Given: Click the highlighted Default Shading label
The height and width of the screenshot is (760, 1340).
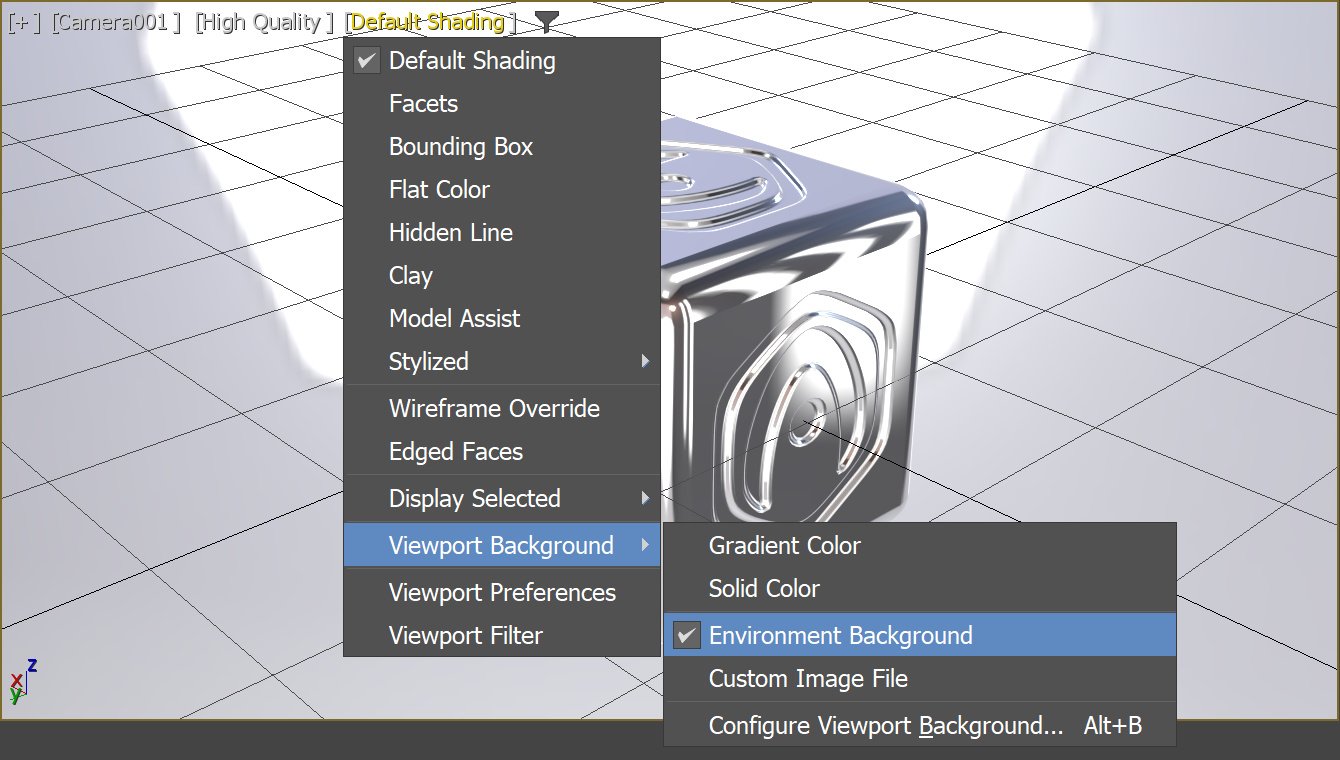Looking at the screenshot, I should click(425, 20).
